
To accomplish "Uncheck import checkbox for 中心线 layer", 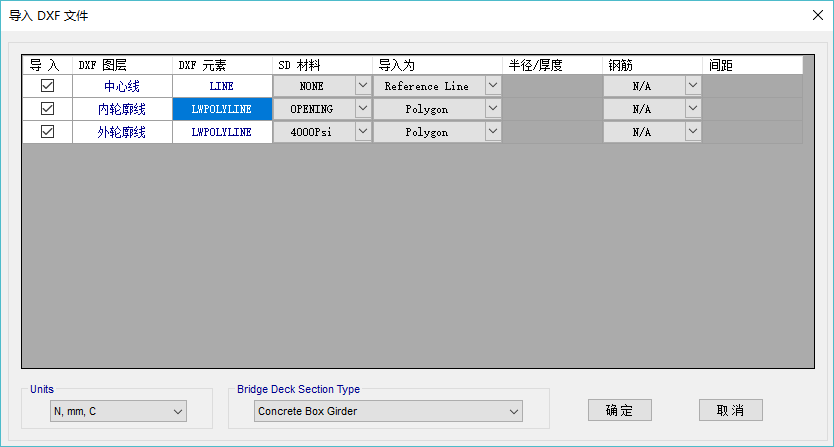I will tap(47, 86).
